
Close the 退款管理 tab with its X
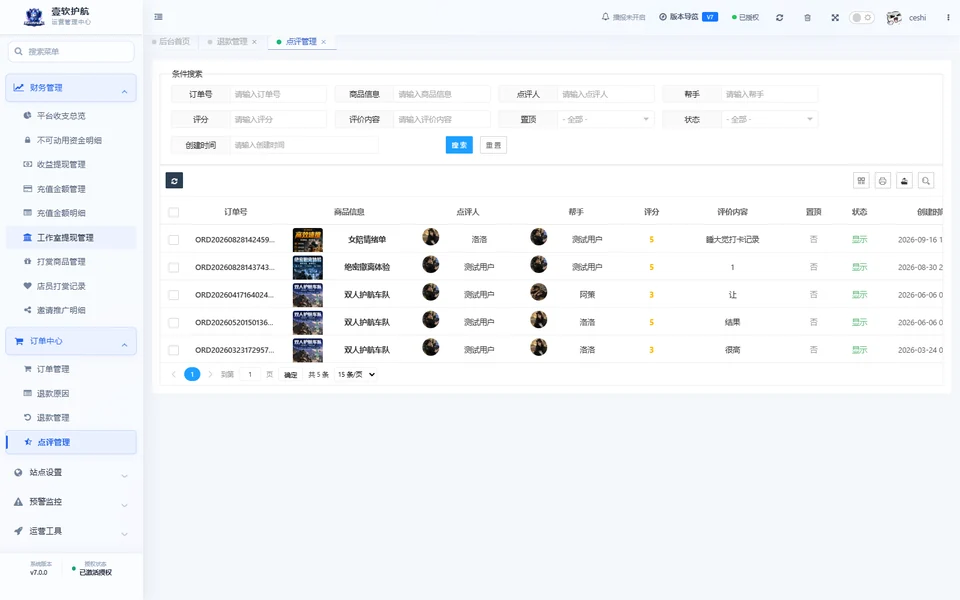(x=254, y=42)
